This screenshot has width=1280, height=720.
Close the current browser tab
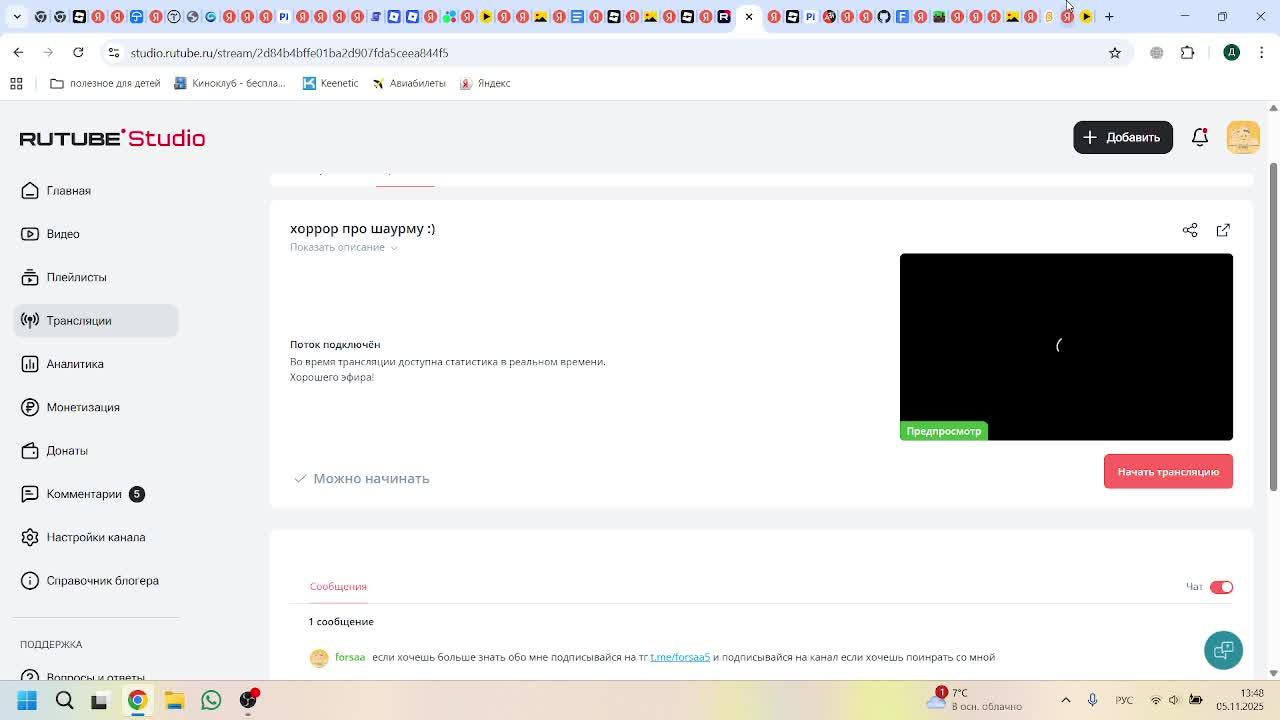pos(749,16)
